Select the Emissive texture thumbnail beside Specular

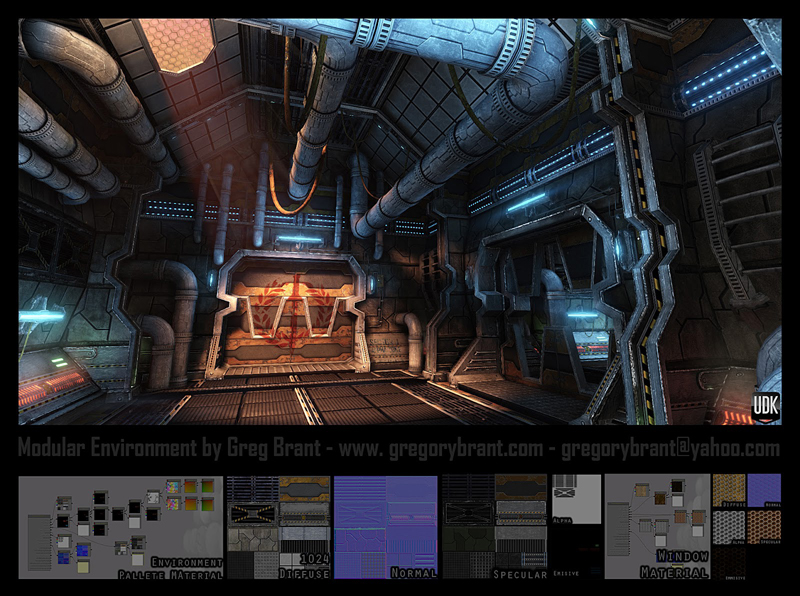click(576, 553)
